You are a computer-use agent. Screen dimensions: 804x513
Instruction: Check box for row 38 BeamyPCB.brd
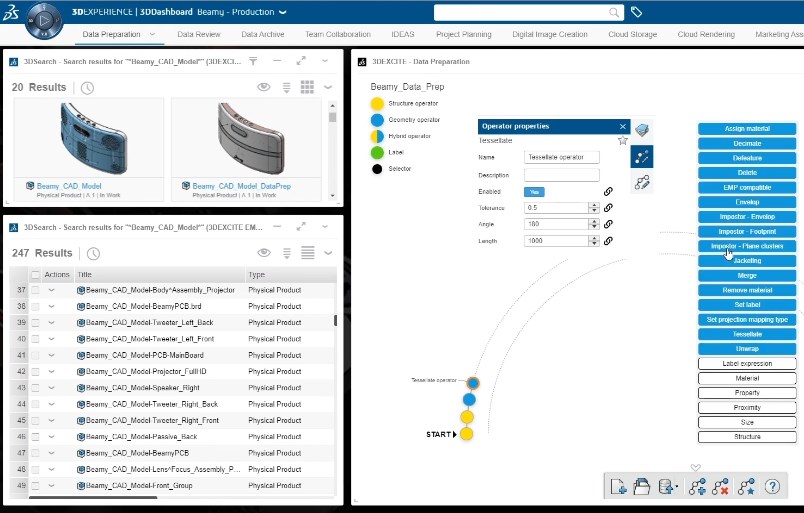click(x=35, y=307)
